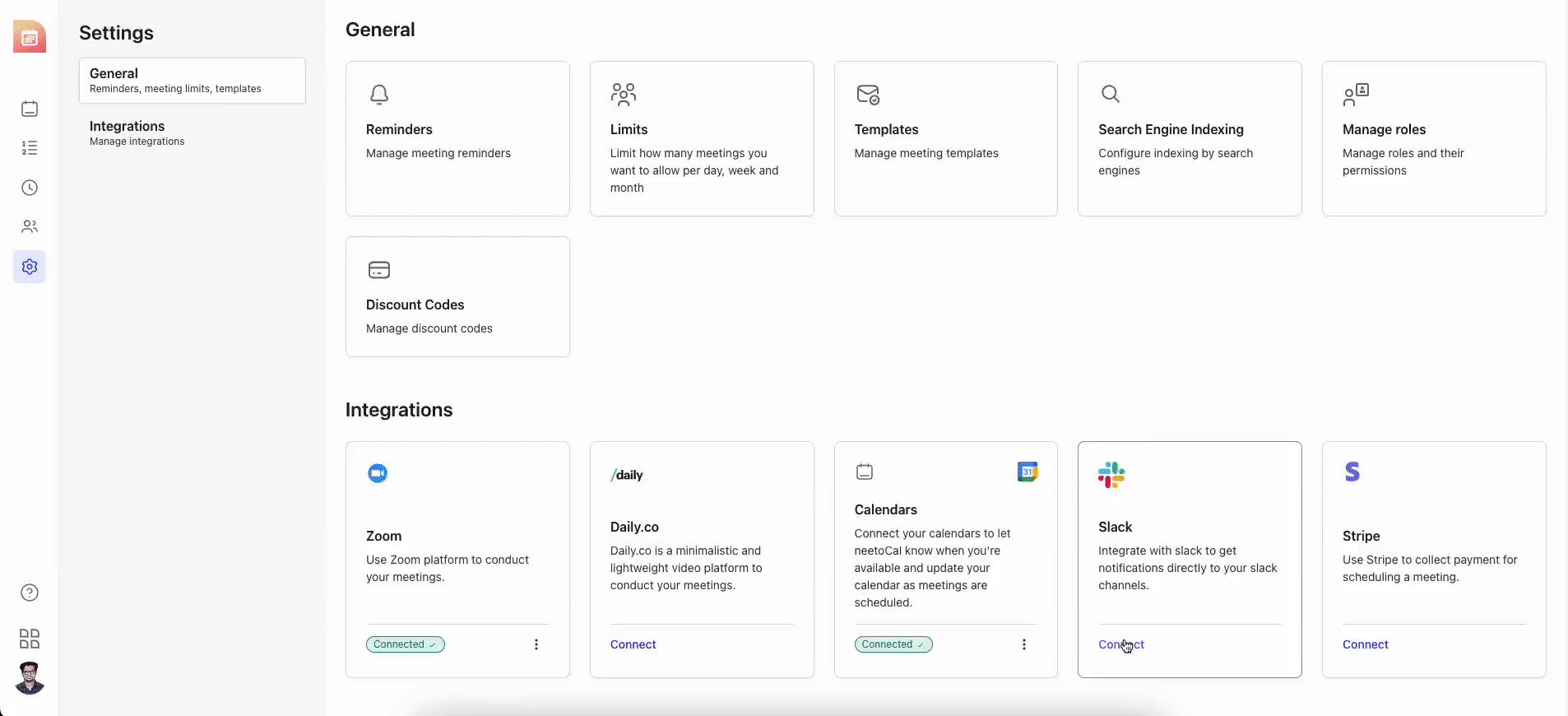This screenshot has width=1568, height=716.
Task: Open the clock availability icon in sidebar
Action: [30, 188]
